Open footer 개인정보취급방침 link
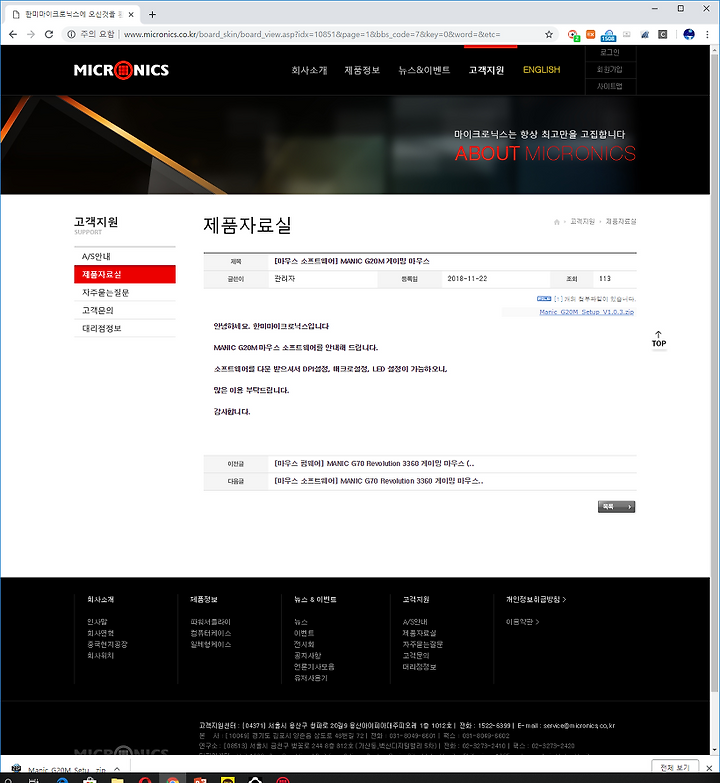This screenshot has height=783, width=720. pos(536,599)
